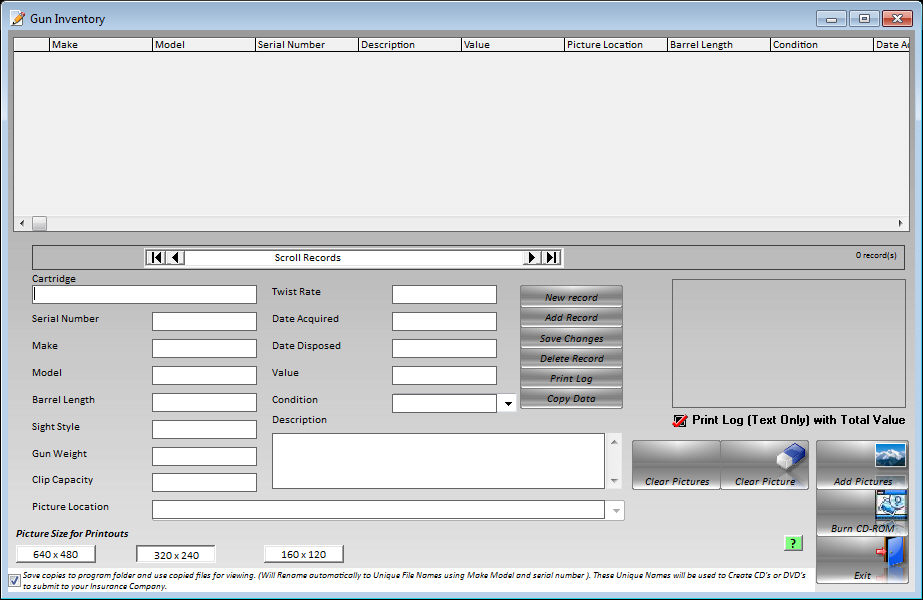Toggle the save copies to program folder checkbox

[13, 580]
